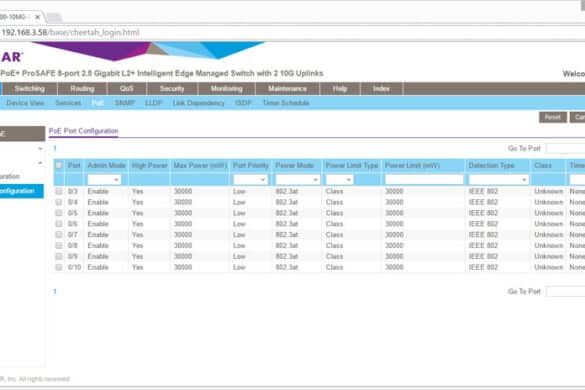The width and height of the screenshot is (585, 390).
Task: Close the current browser tab
Action: [x=37, y=17]
